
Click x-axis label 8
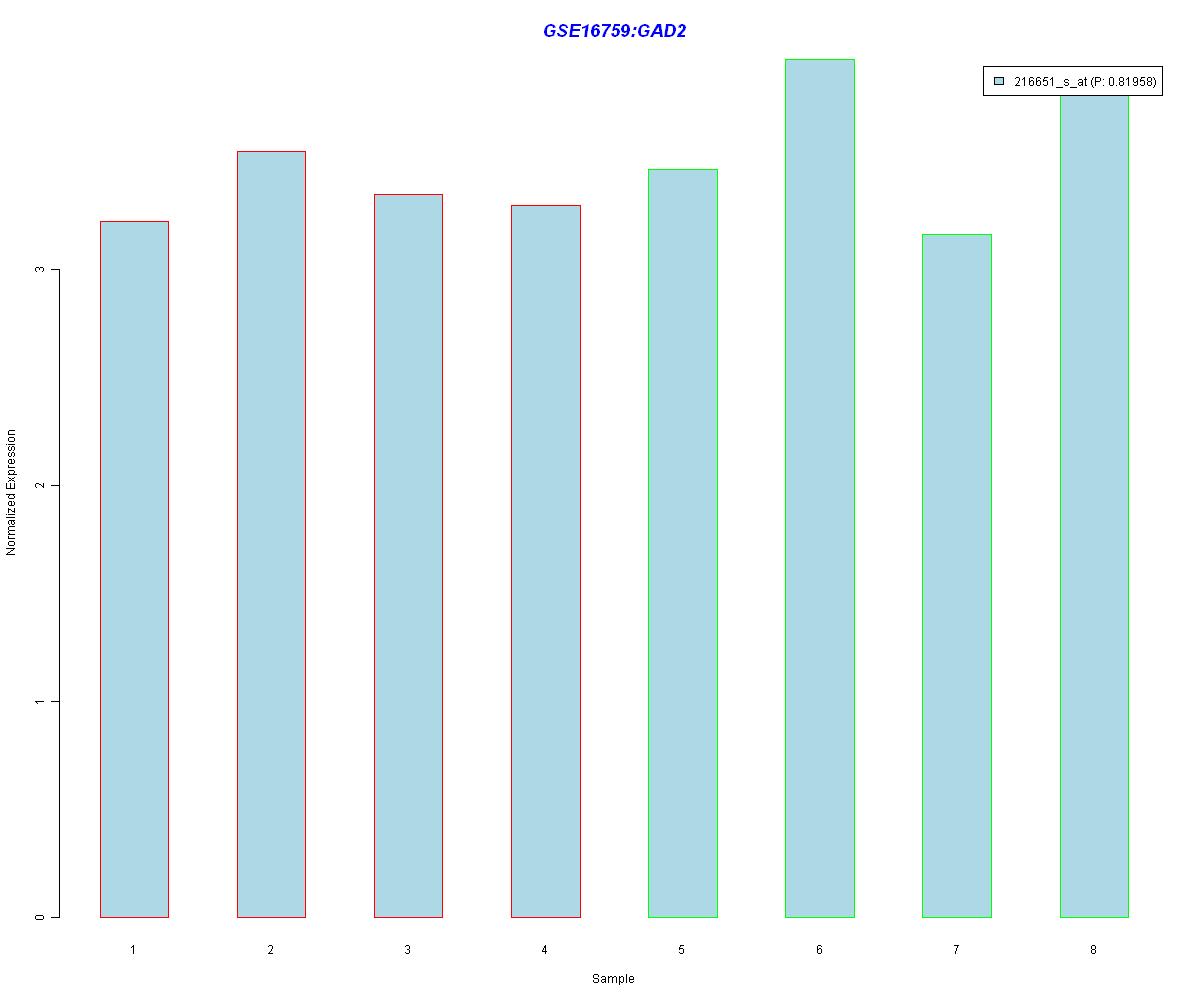(1093, 949)
